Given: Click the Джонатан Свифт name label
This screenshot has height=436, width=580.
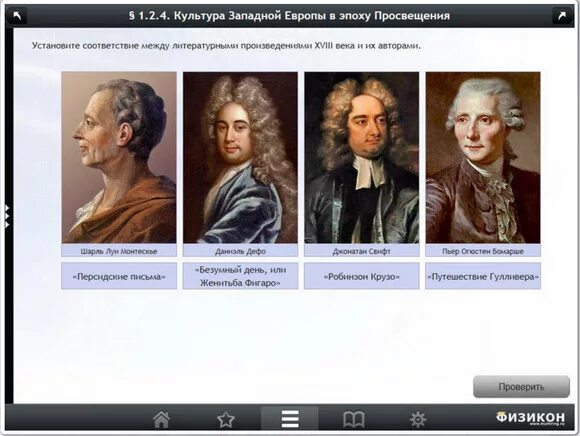Looking at the screenshot, I should click(x=362, y=251).
